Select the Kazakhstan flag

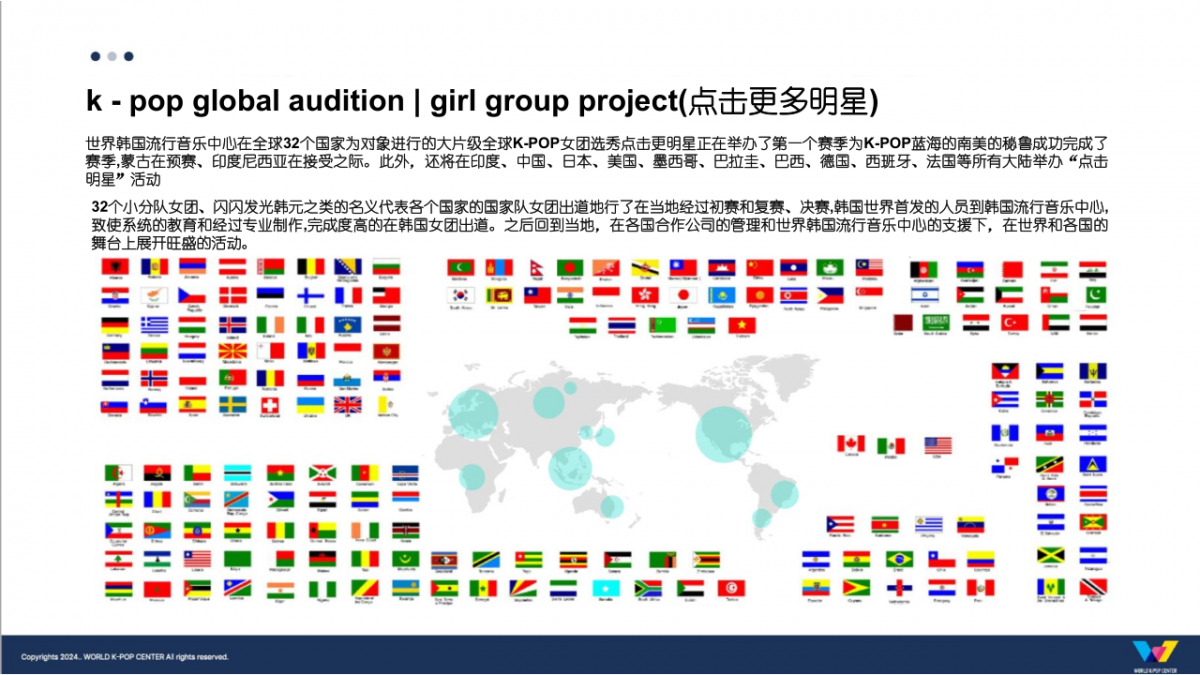coord(722,295)
